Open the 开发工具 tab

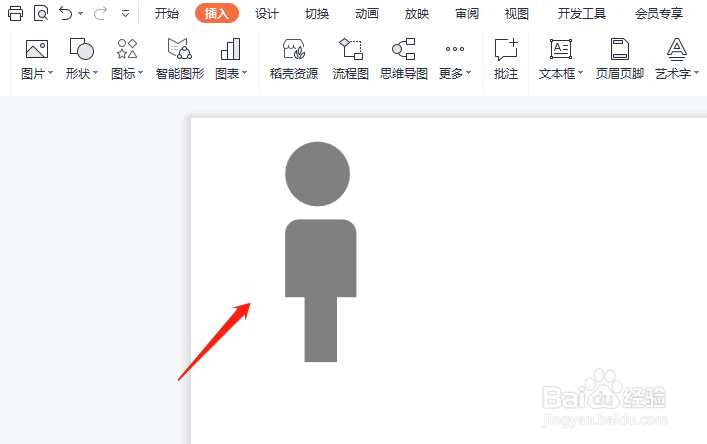tap(582, 14)
